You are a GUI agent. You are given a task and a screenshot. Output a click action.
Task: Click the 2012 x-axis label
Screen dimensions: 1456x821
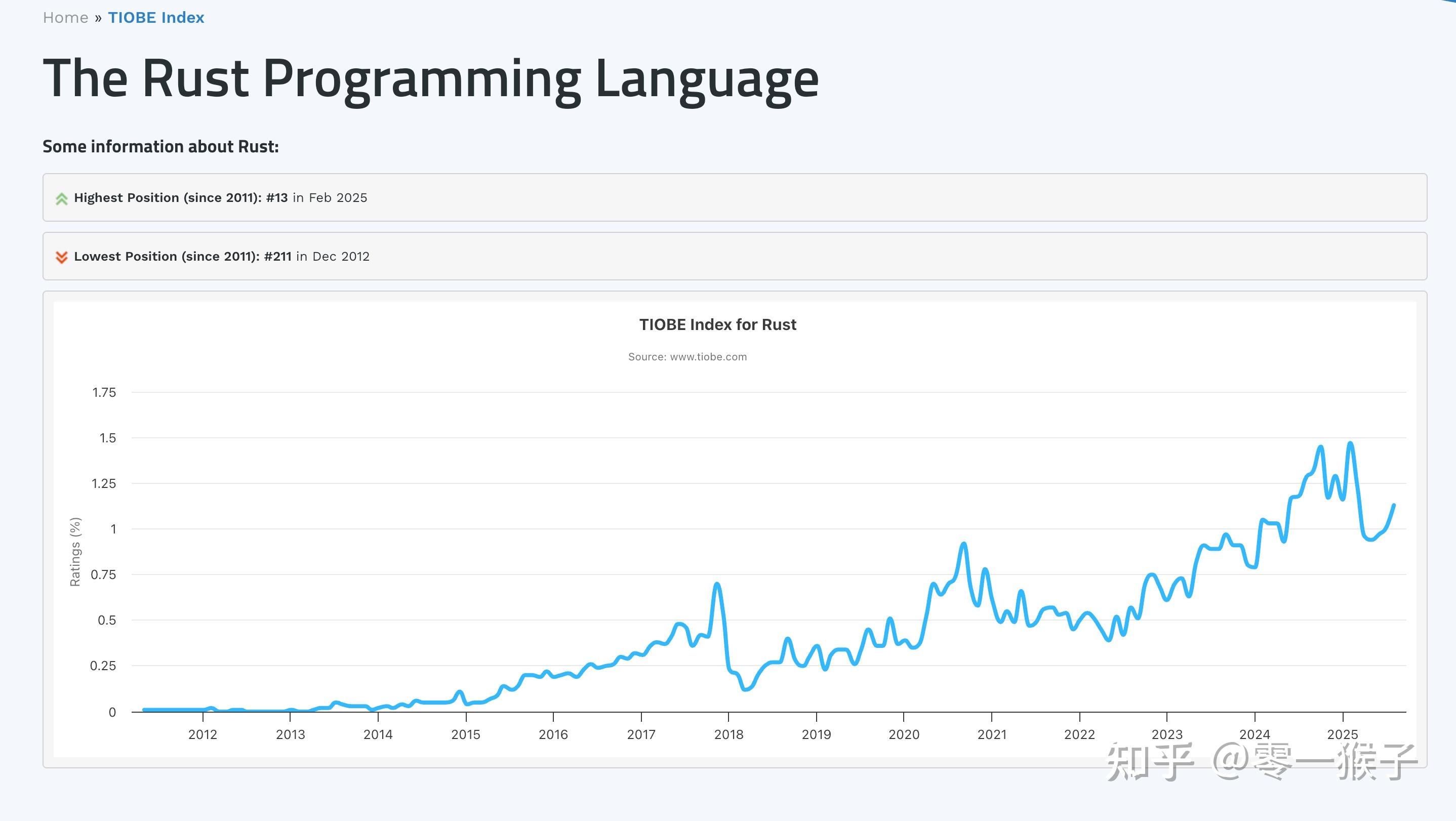point(203,734)
